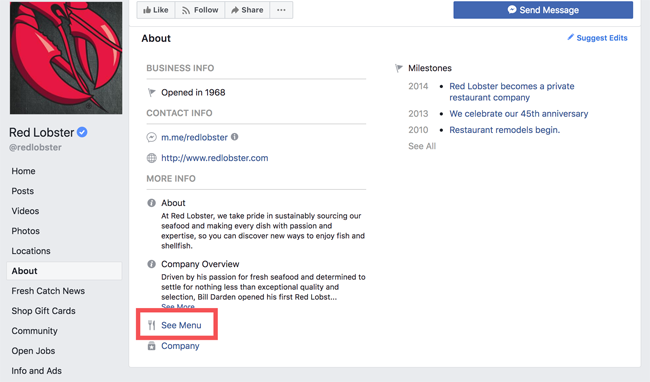
Task: Open the Open Jobs section
Action: (33, 351)
